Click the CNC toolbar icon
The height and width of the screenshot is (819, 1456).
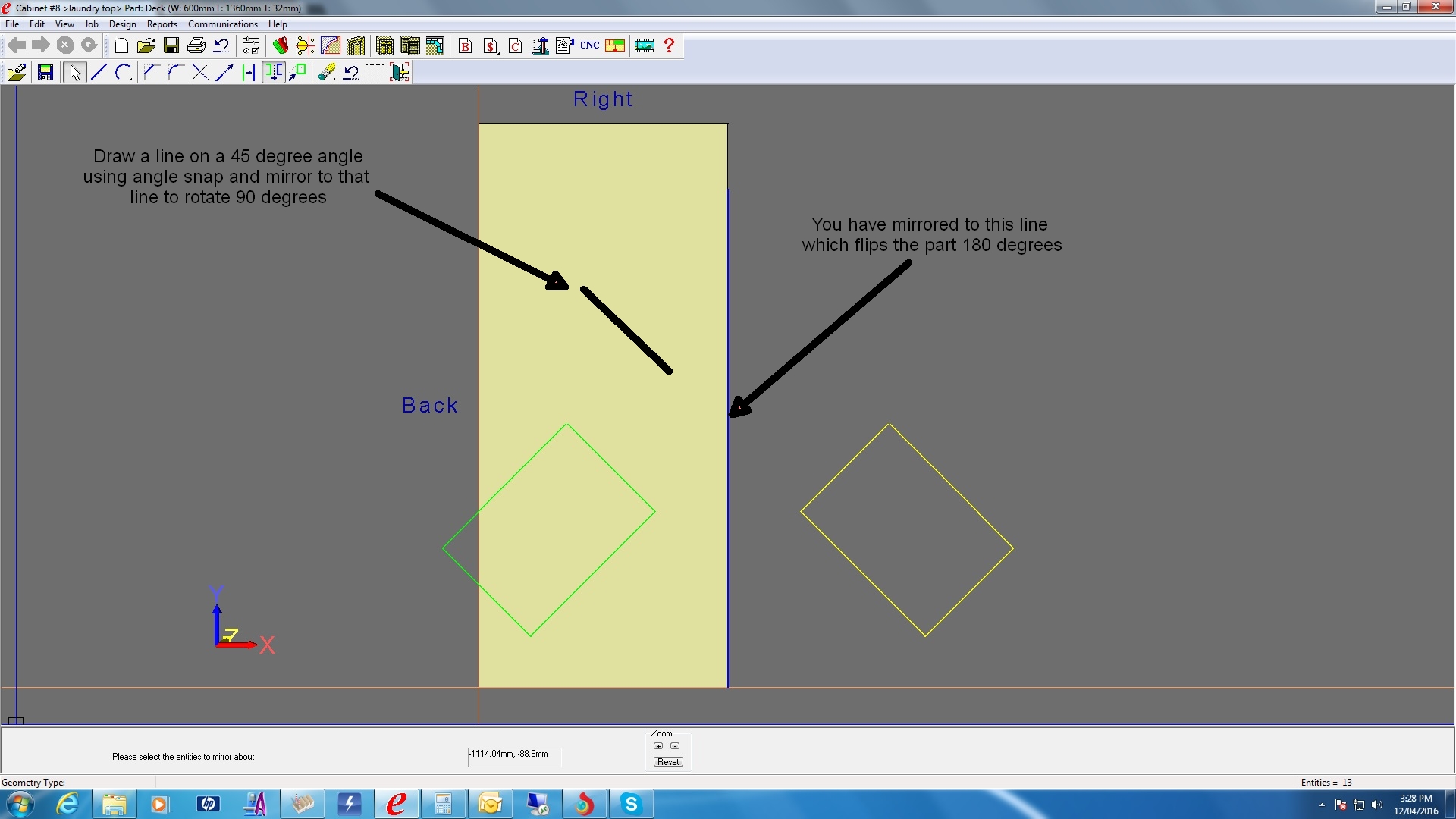[590, 45]
